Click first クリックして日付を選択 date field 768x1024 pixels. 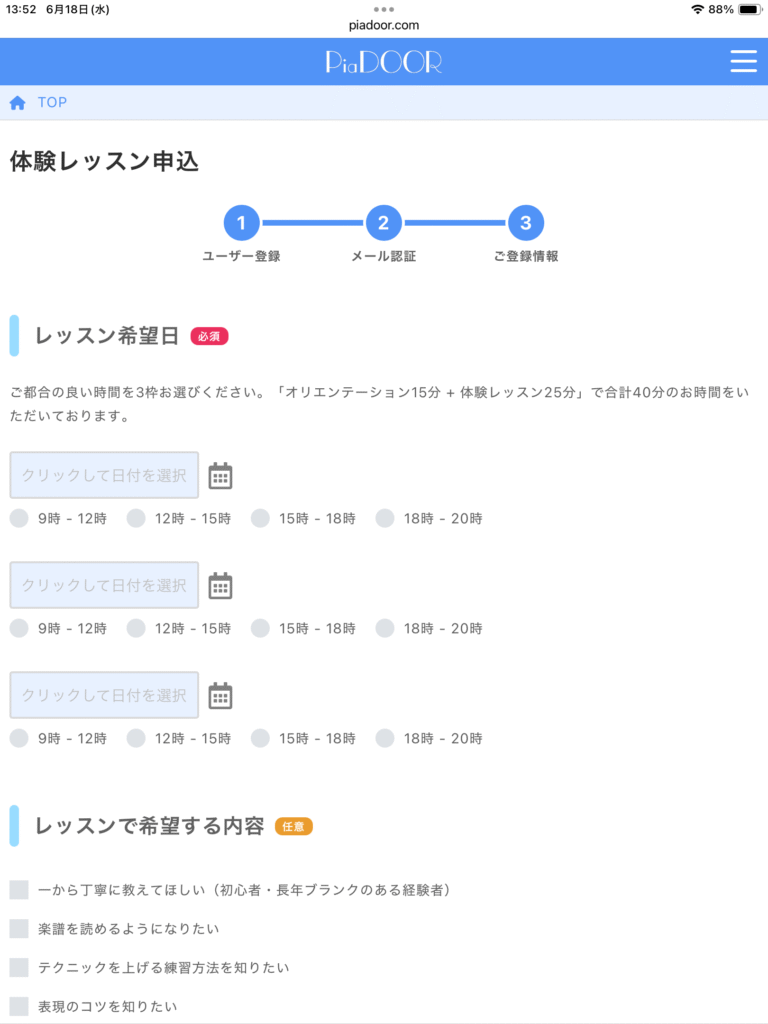[x=104, y=475]
